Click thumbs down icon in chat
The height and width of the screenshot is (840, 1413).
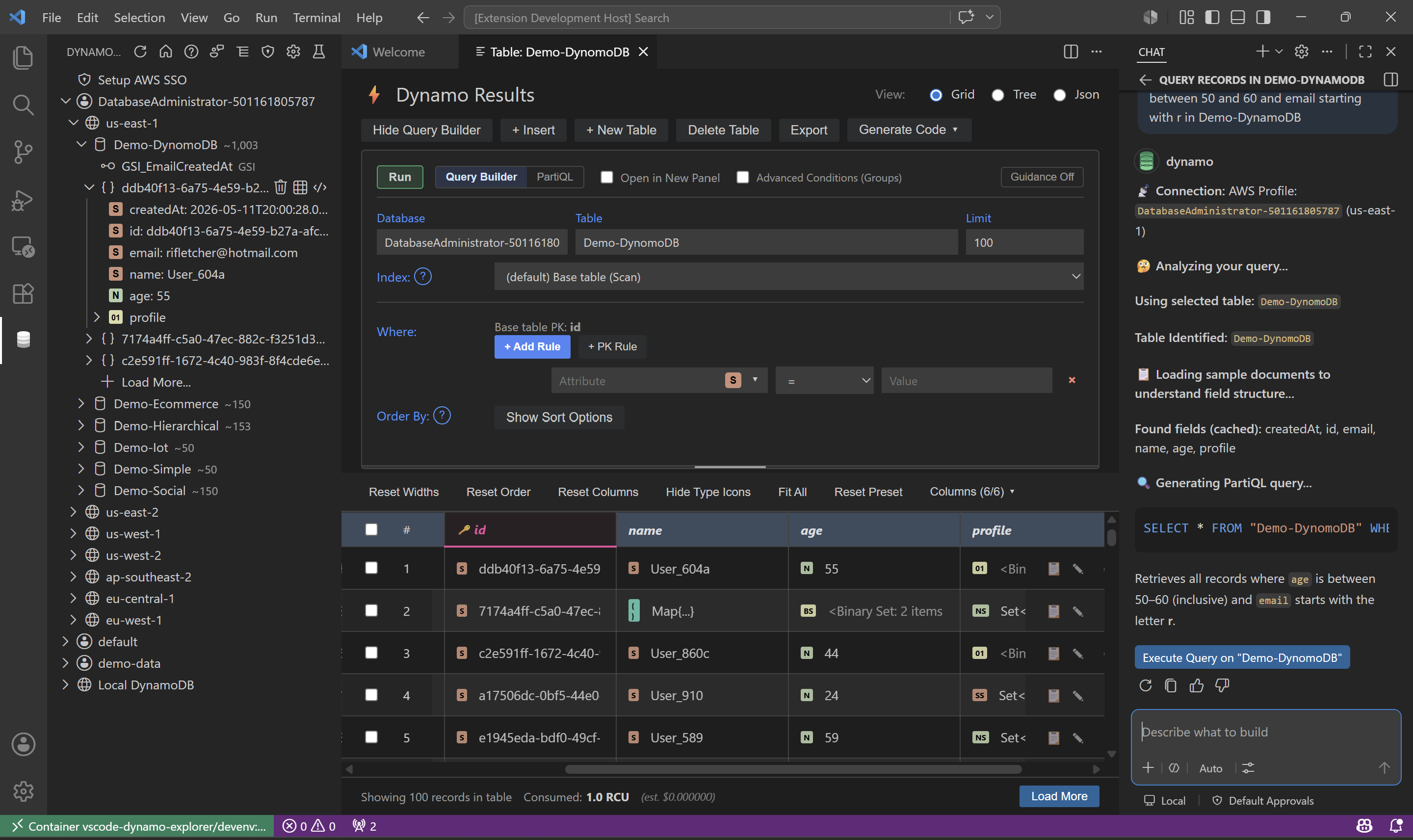pyautogui.click(x=1222, y=686)
